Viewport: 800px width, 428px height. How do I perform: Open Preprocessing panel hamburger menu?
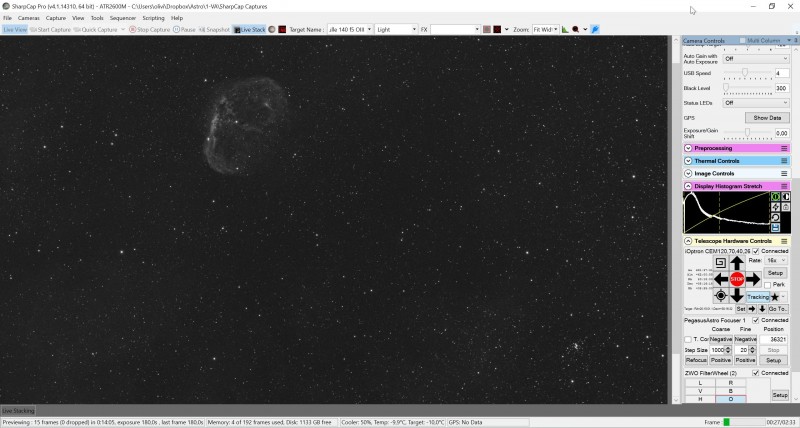784,148
